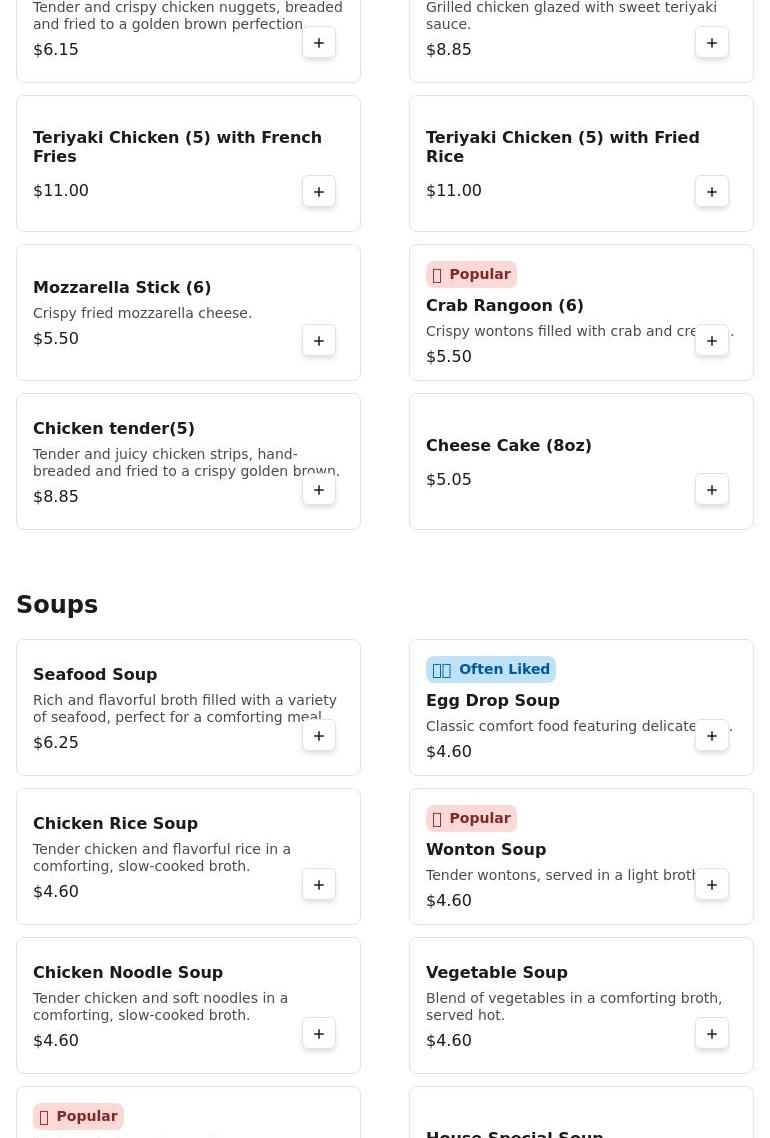Add Teriyaki Chicken with Fried Rice
Screen dimensions: 770x1138
pyautogui.click(x=712, y=192)
